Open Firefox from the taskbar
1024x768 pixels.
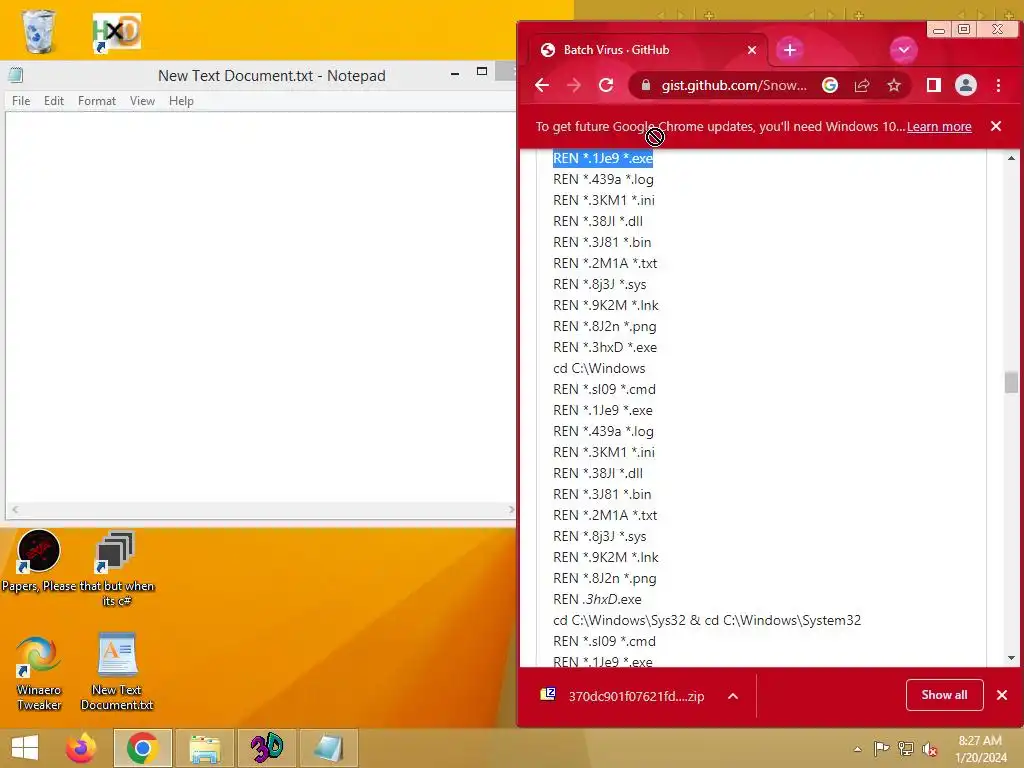coord(81,748)
